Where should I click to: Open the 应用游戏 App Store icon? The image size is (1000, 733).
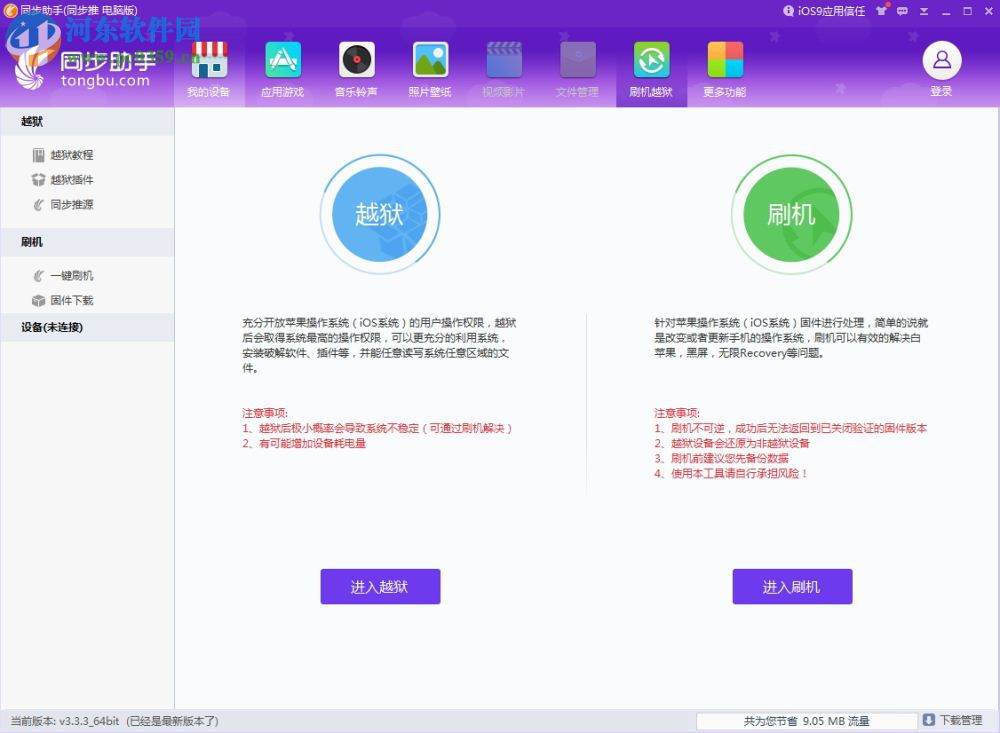tap(283, 60)
